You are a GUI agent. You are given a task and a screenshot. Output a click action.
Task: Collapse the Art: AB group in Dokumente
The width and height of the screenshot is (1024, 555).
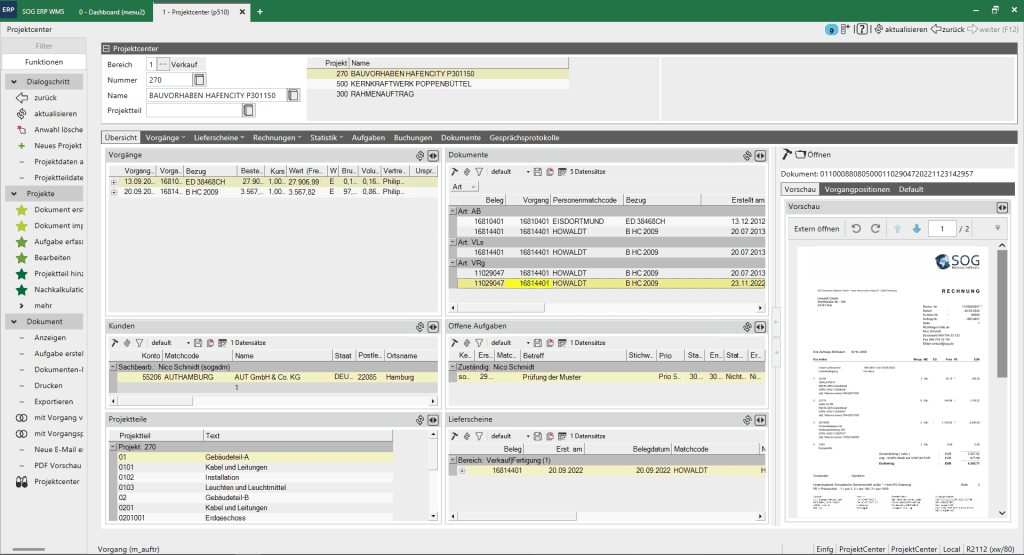(x=453, y=211)
